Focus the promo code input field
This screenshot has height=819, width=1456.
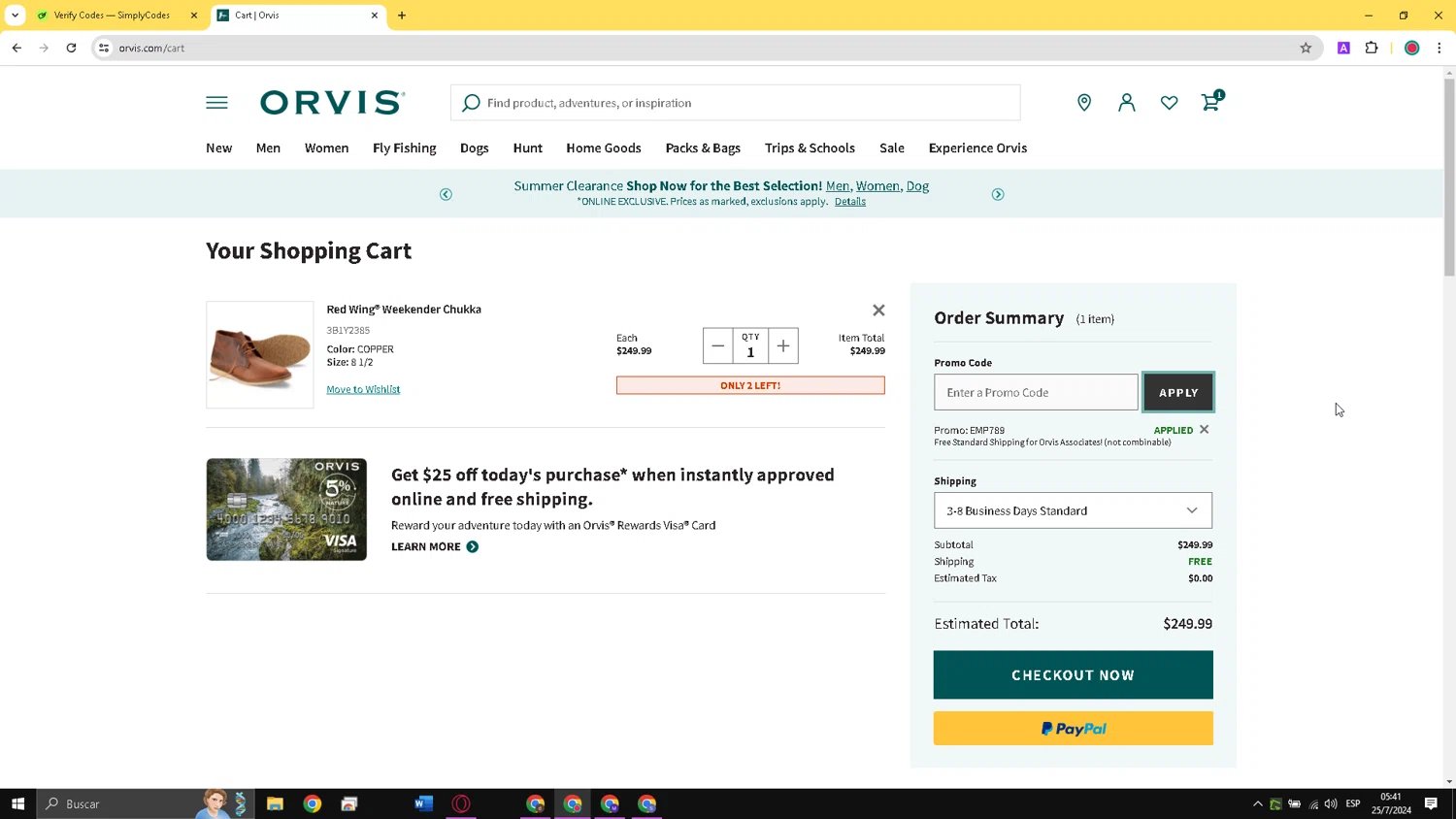(x=1036, y=392)
